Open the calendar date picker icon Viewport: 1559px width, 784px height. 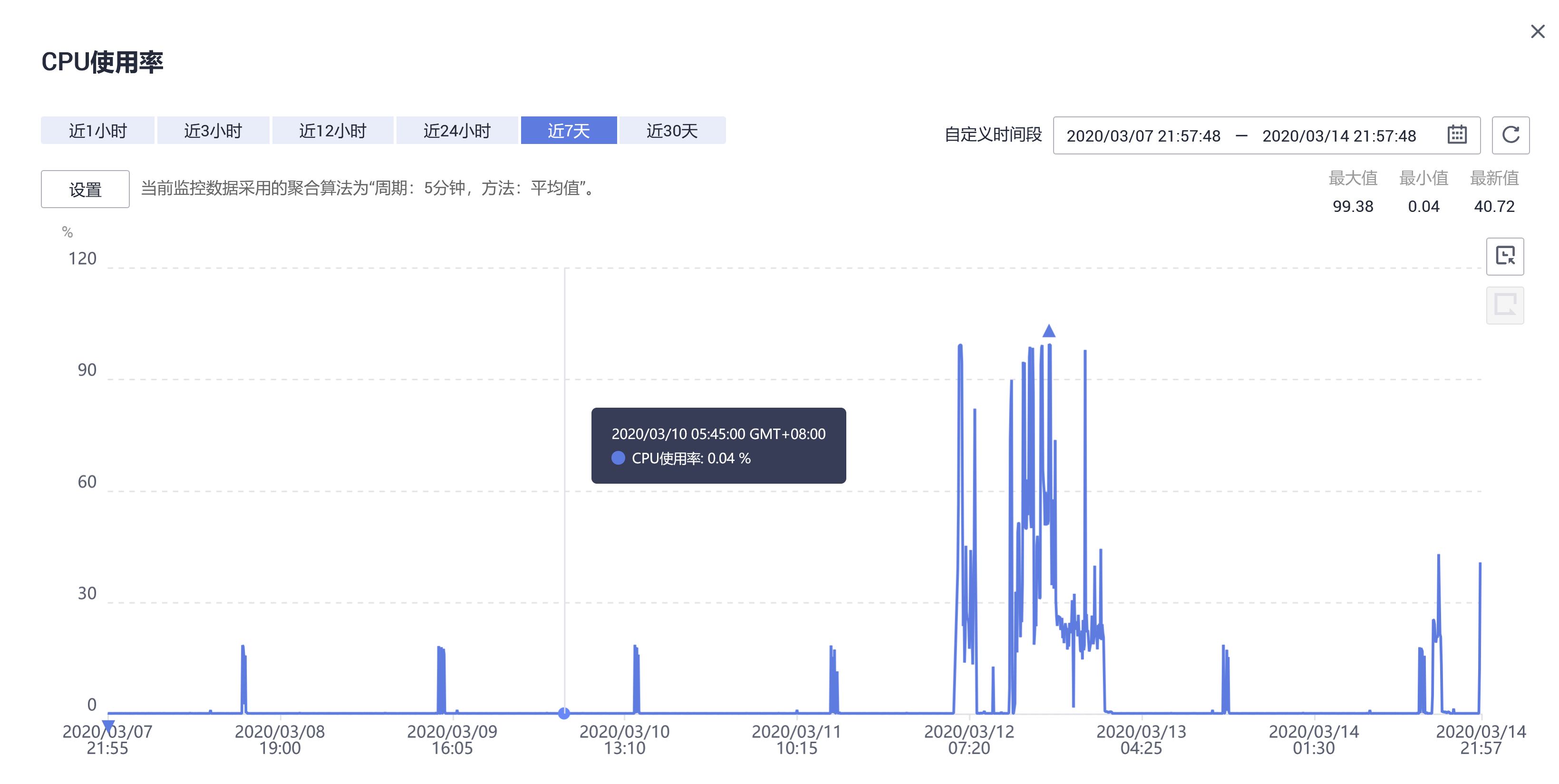tap(1457, 135)
